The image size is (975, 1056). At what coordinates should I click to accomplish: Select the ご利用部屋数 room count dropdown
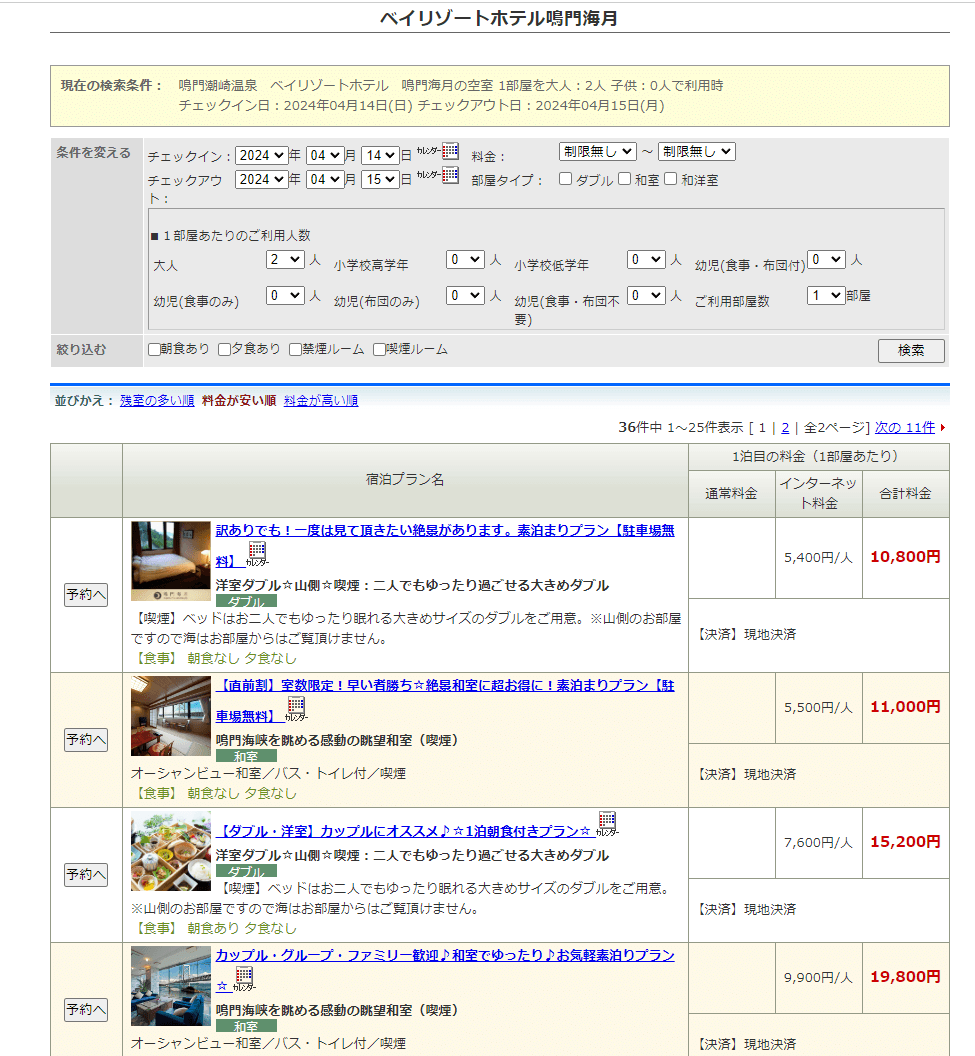coord(826,296)
